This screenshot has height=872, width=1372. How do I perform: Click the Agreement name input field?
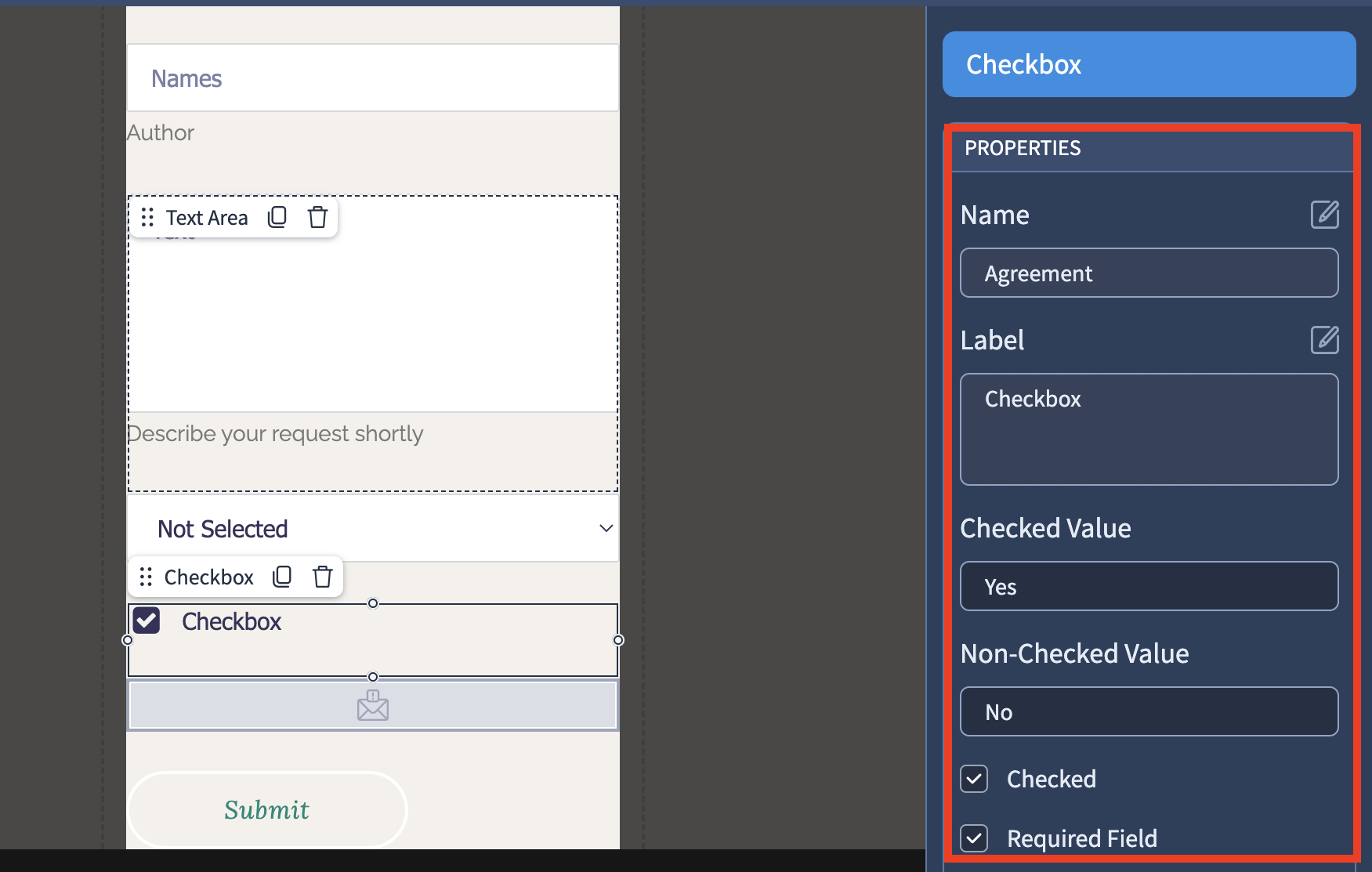coord(1149,273)
